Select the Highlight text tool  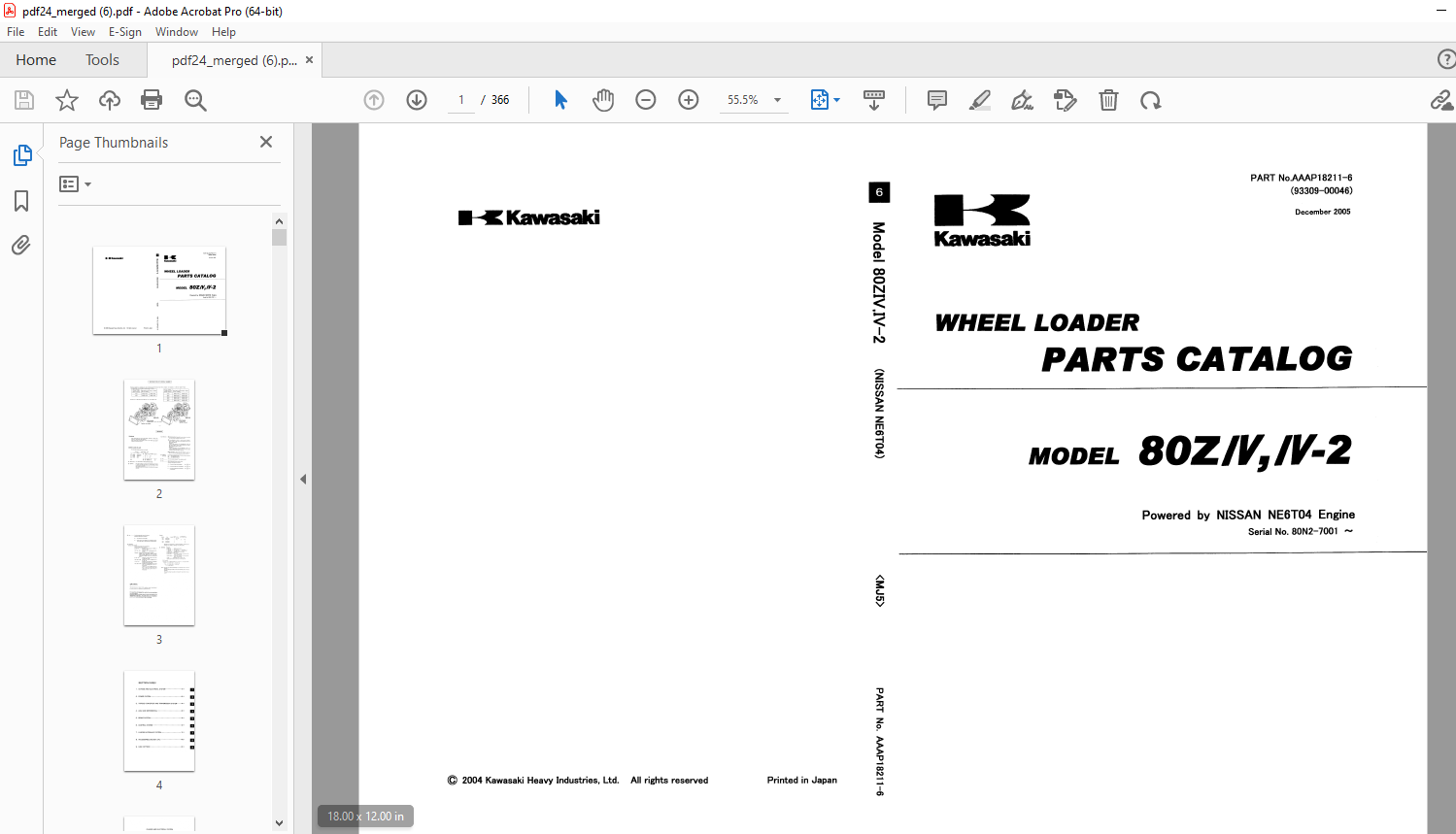(980, 100)
